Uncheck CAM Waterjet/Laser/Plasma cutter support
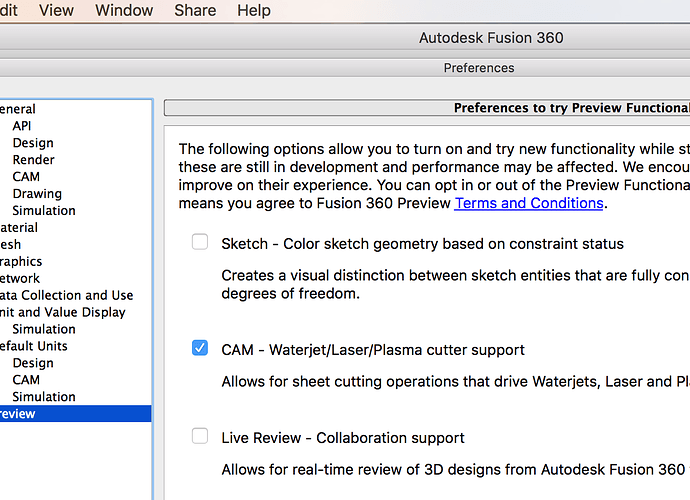 click(200, 349)
